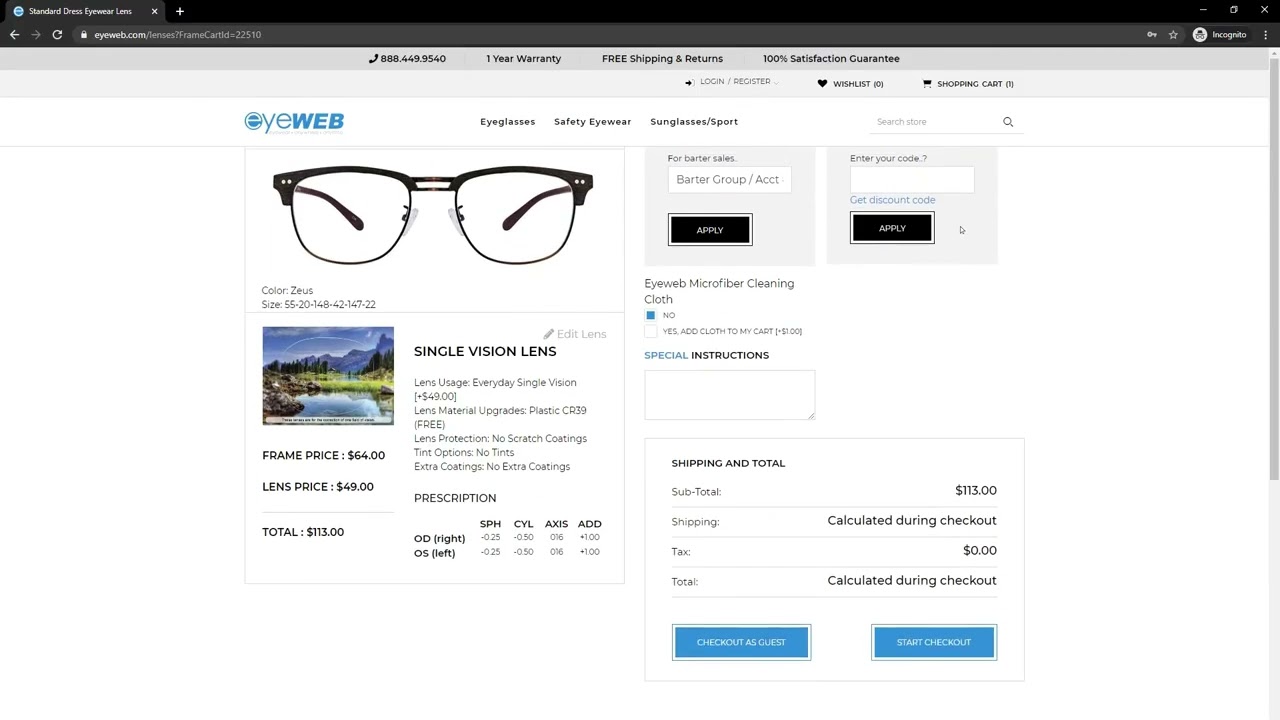The width and height of the screenshot is (1280, 720).
Task: Click the eyeglasses frame product image
Action: (x=433, y=214)
